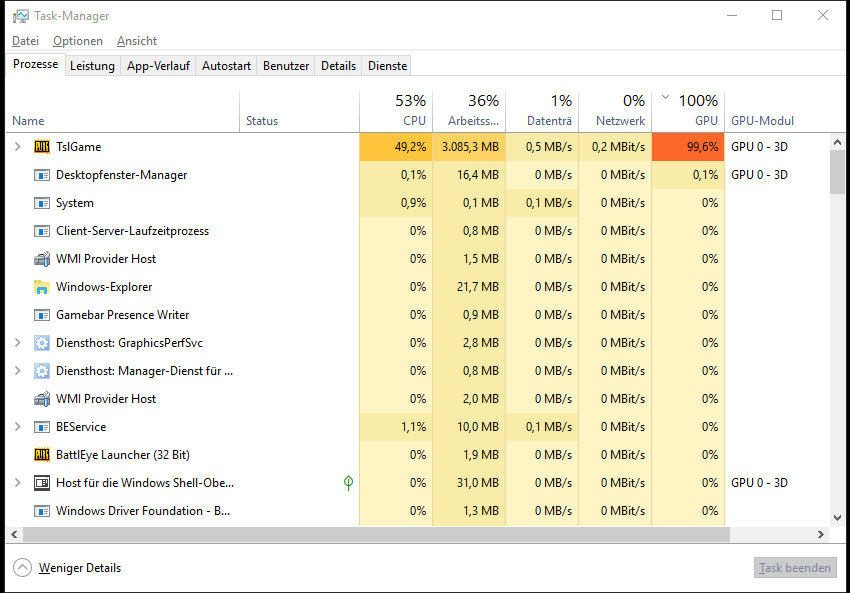The height and width of the screenshot is (593, 850).
Task: Expand the BEService process group
Action: [18, 427]
